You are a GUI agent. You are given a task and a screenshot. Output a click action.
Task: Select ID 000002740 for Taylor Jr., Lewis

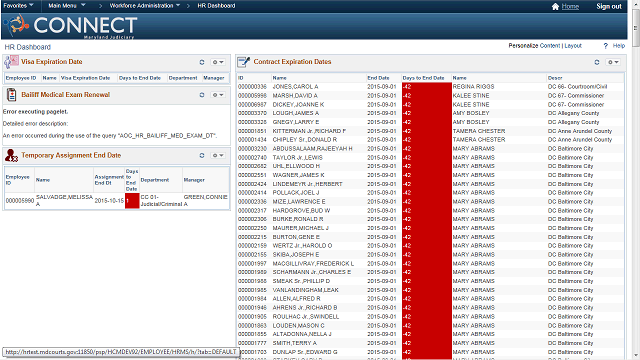252,158
